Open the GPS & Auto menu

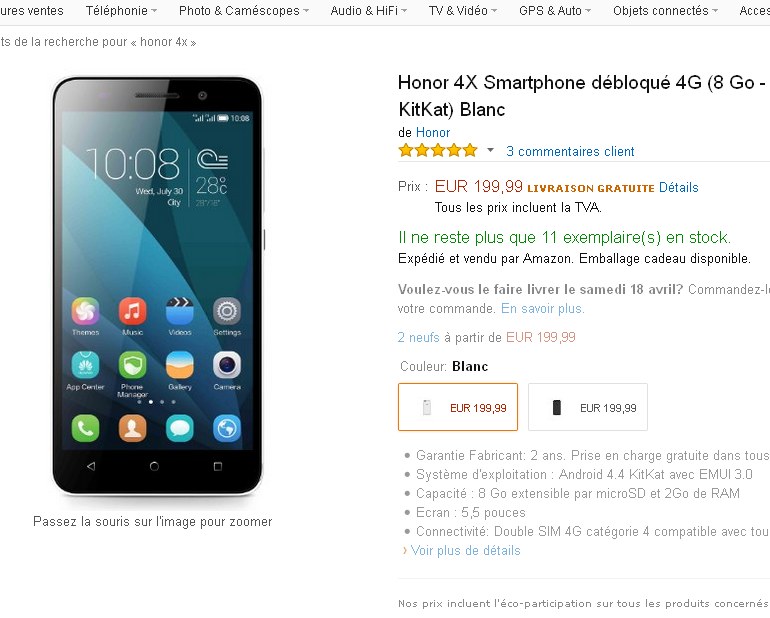point(555,10)
